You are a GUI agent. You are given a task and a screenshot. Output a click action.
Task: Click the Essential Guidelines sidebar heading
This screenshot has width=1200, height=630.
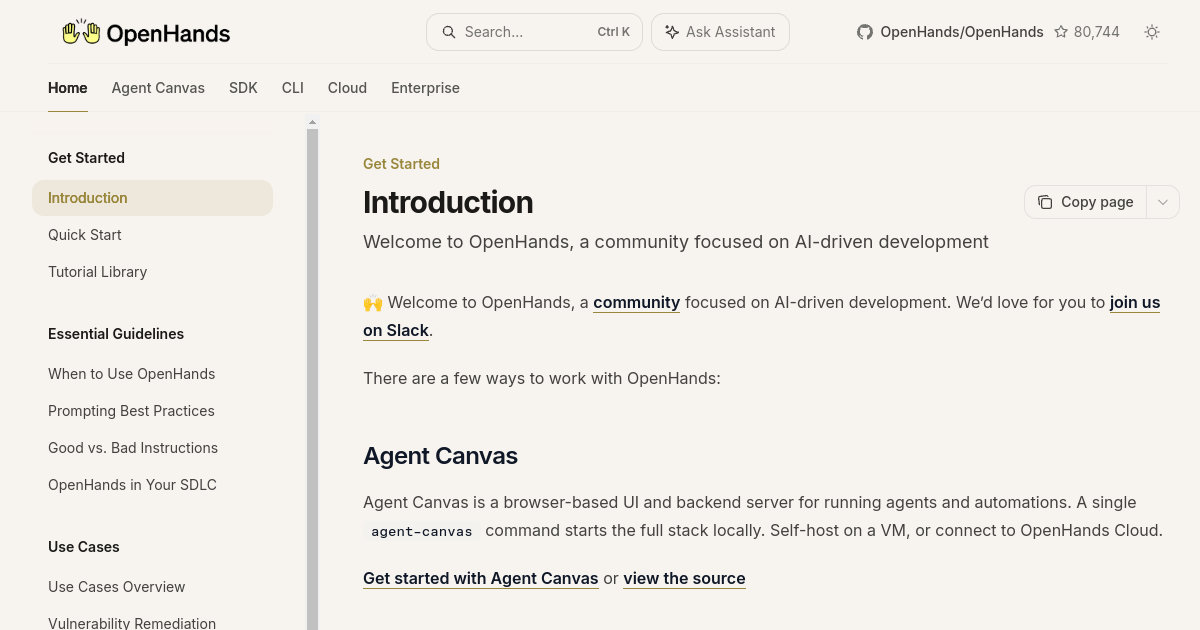click(x=116, y=334)
